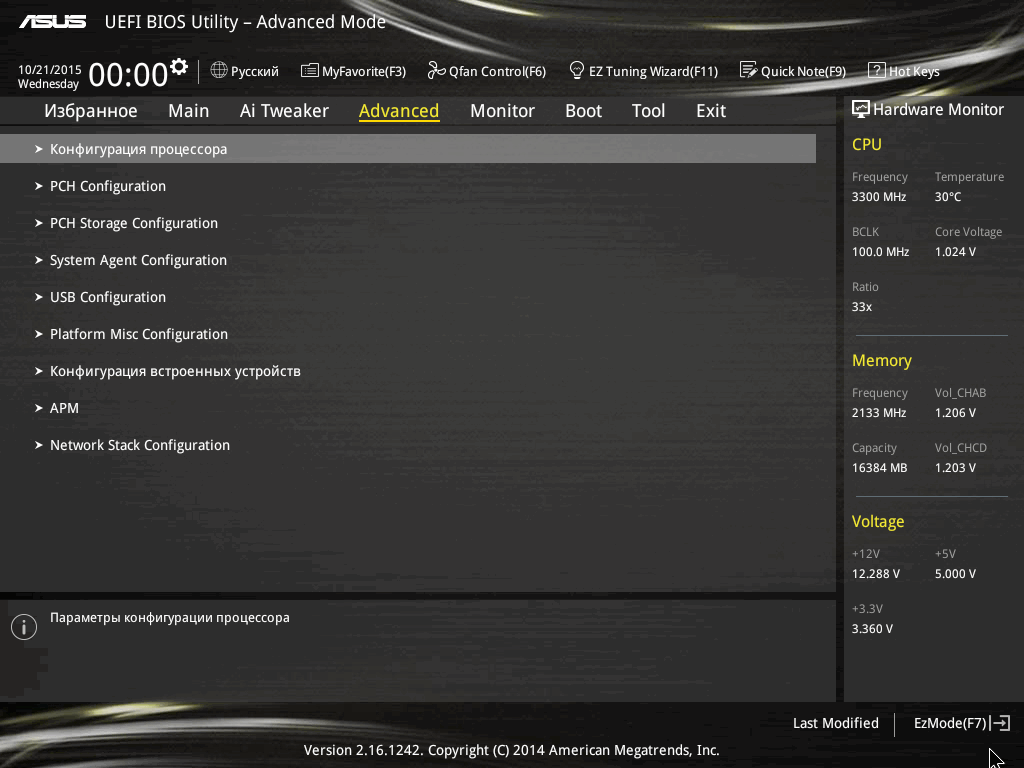This screenshot has height=768, width=1024.
Task: Expand Конфигурация процессора arrow
Action: (39, 149)
